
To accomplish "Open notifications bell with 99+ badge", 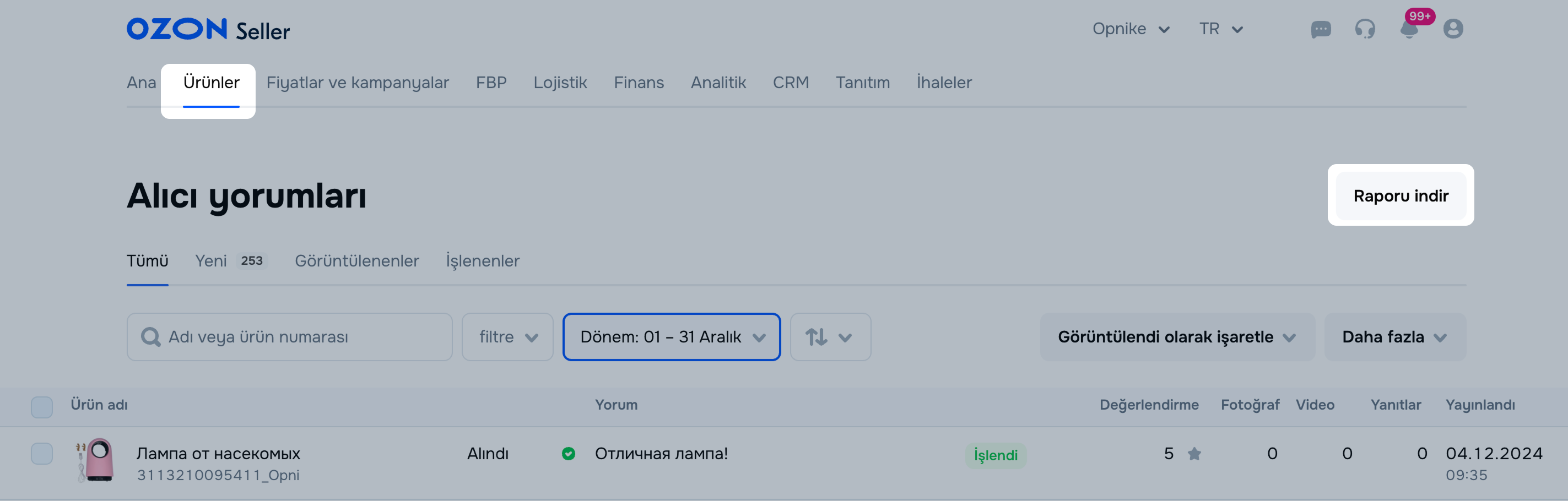I will pyautogui.click(x=1409, y=29).
